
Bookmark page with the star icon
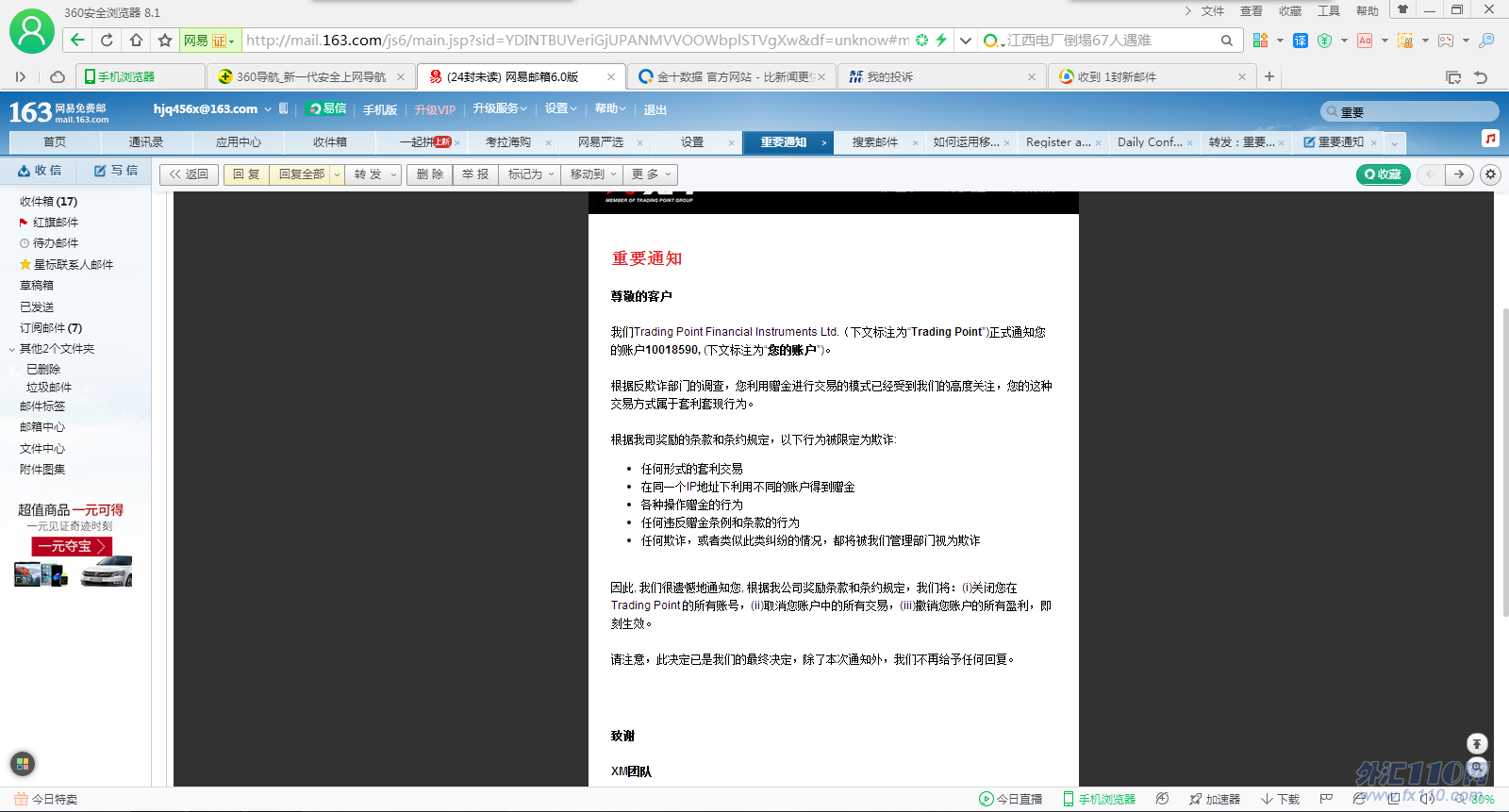[x=165, y=40]
